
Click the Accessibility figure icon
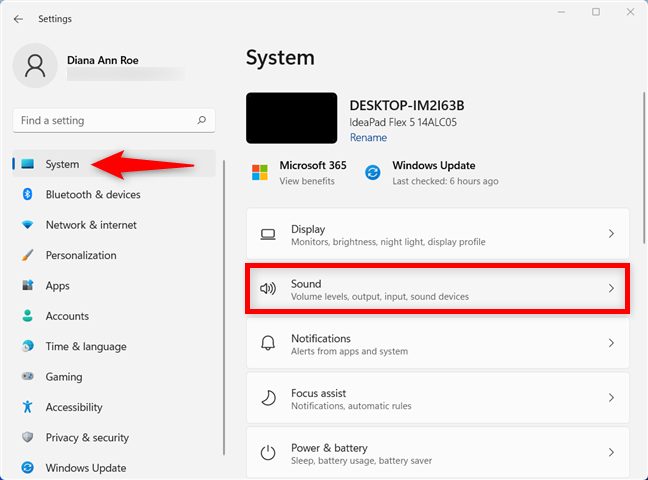click(28, 407)
